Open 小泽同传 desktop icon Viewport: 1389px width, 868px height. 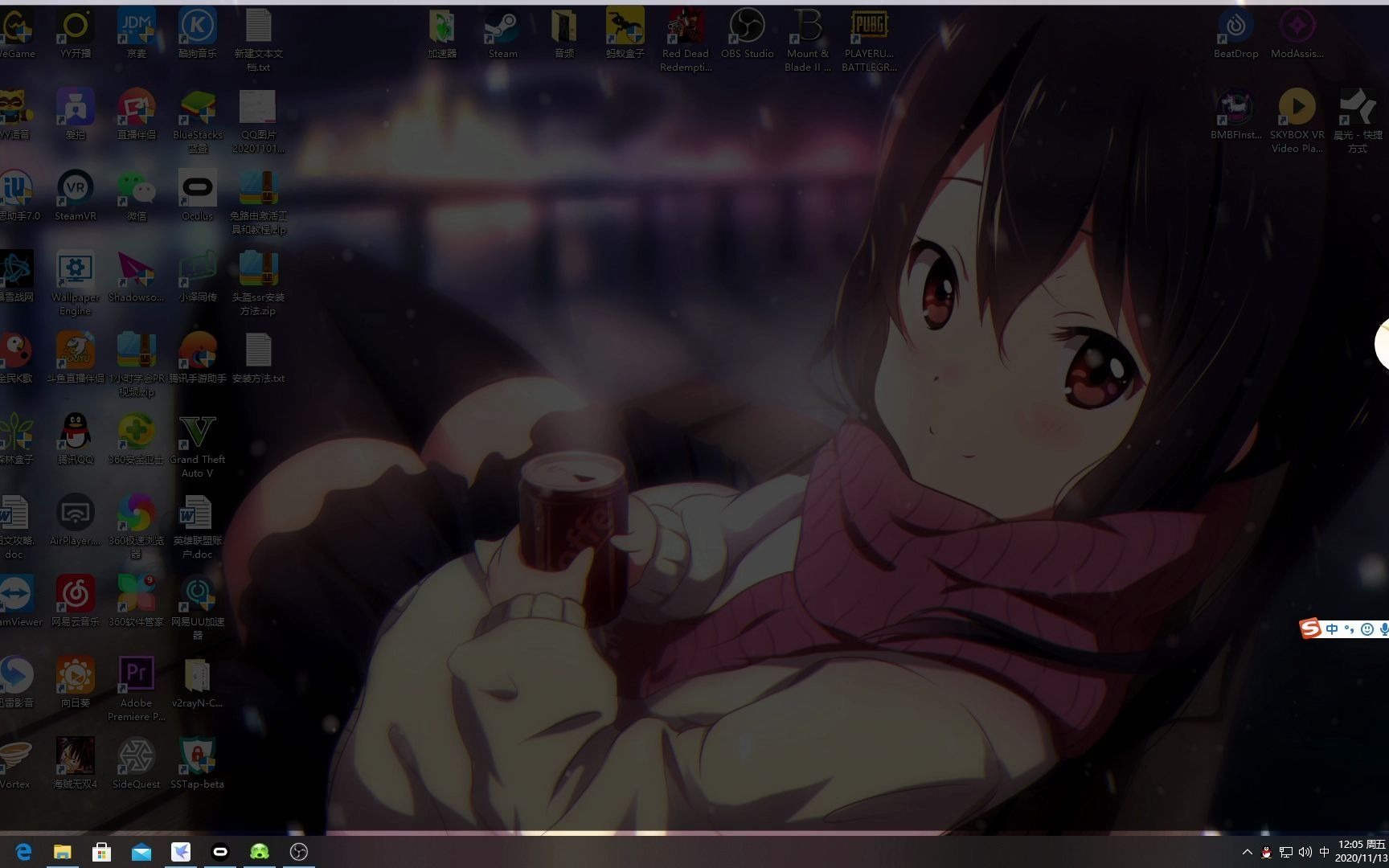point(198,277)
